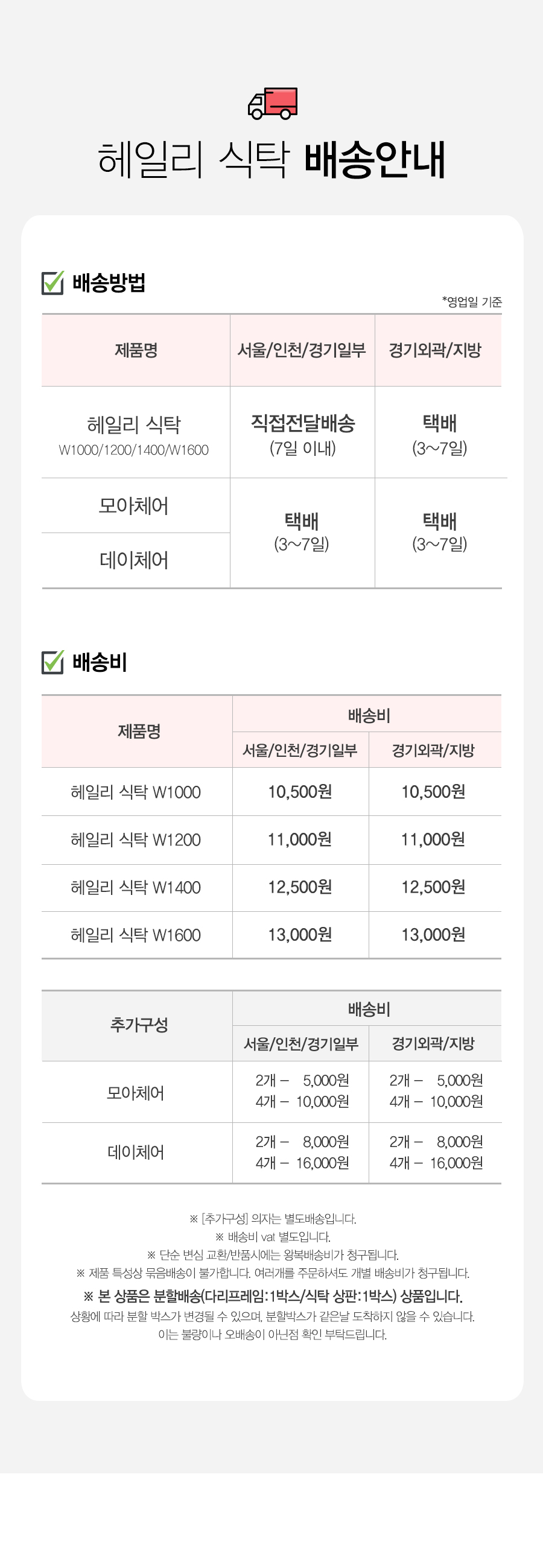Click the *영업일 기준 note
This screenshot has width=543, height=1568.
(472, 302)
